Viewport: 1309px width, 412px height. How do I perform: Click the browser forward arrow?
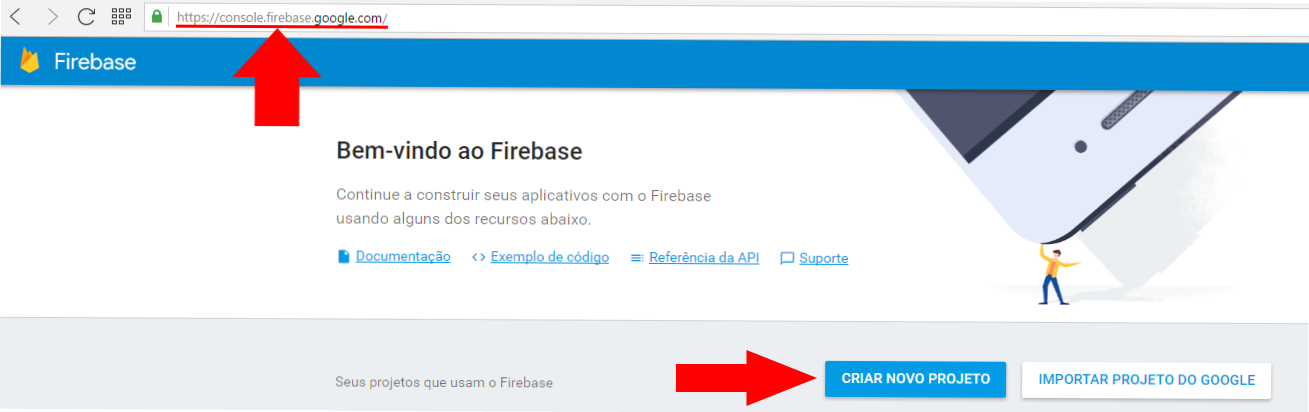[x=52, y=16]
